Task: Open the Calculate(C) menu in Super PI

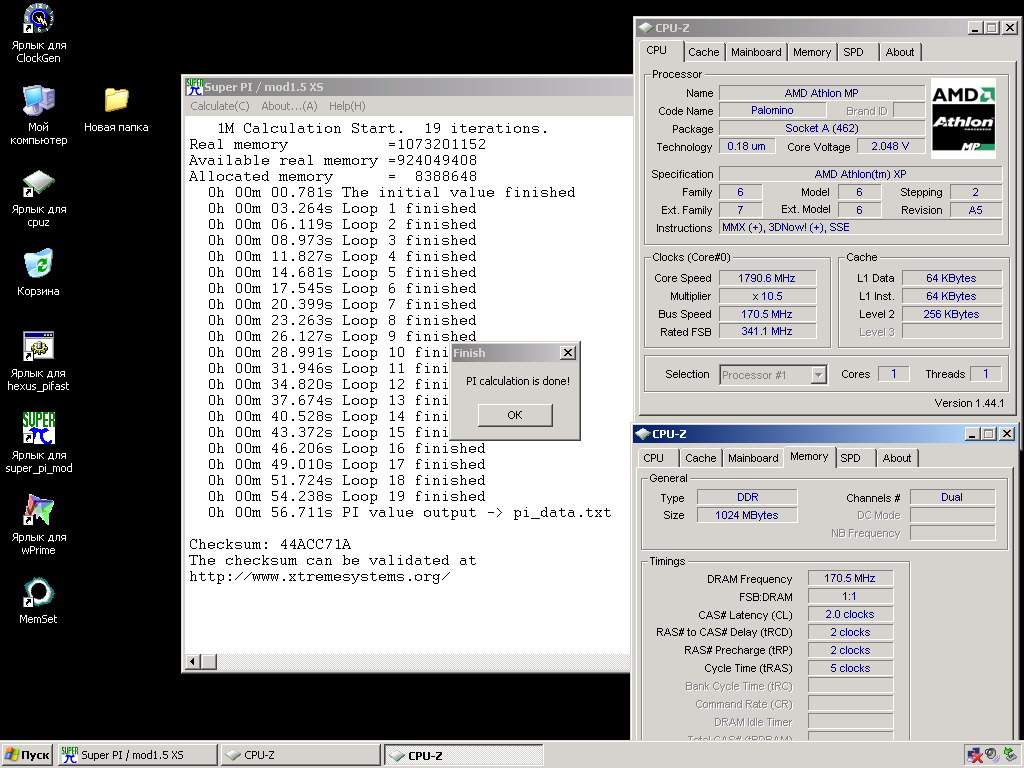Action: click(x=219, y=106)
